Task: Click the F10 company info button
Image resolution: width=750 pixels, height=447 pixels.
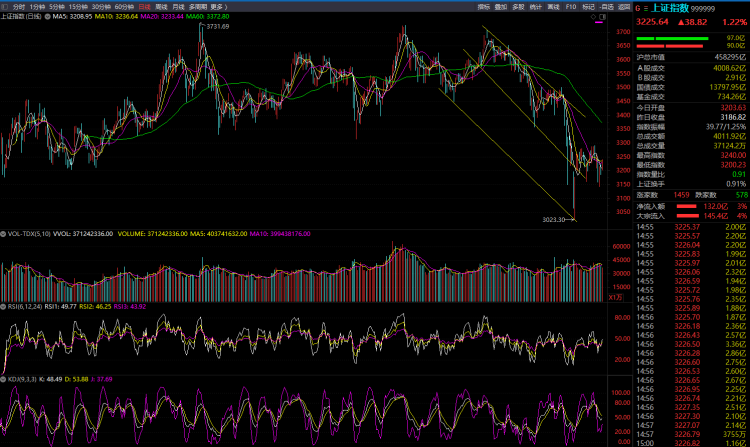Action: click(x=571, y=7)
